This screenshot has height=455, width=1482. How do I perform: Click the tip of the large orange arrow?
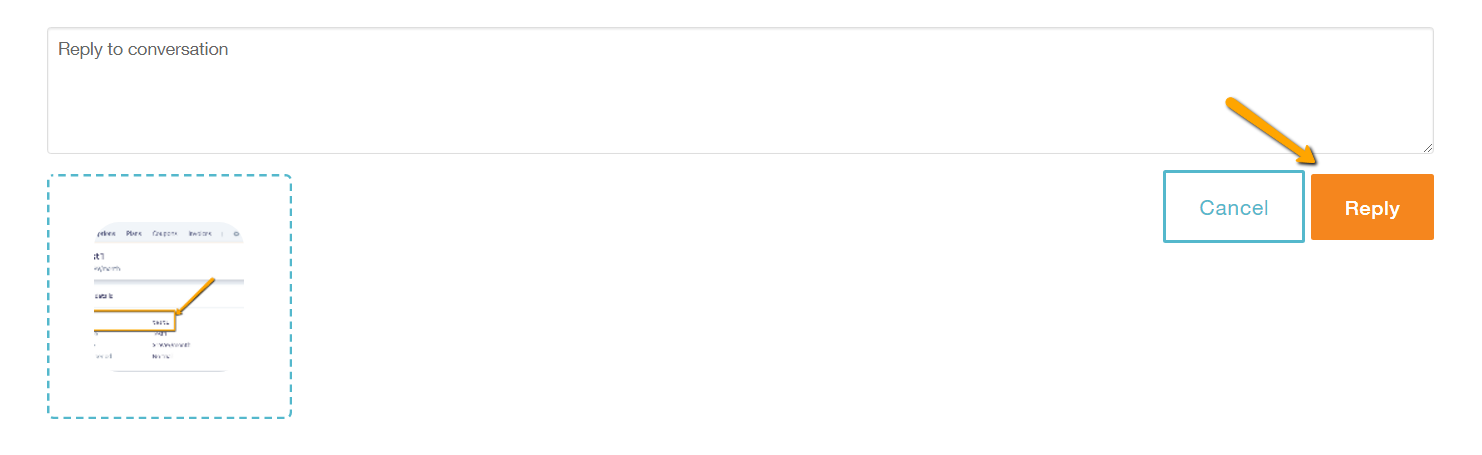point(1314,161)
